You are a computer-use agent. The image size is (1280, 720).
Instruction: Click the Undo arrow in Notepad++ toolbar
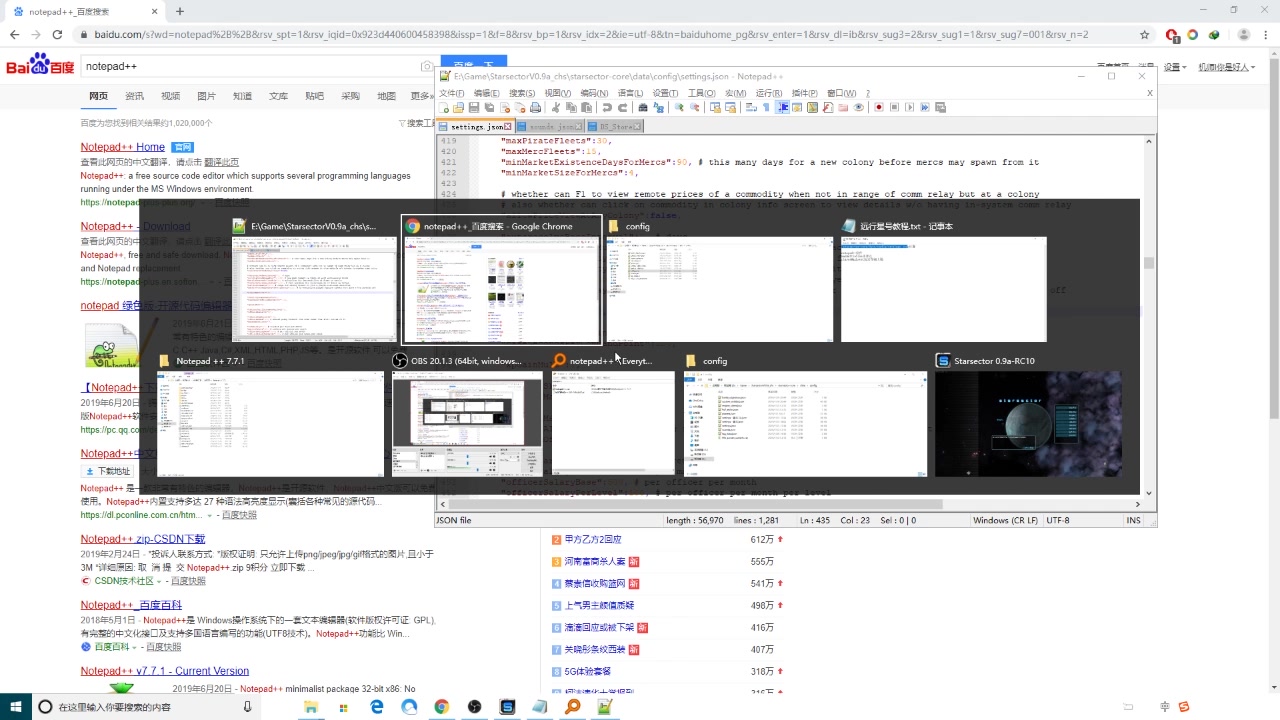click(607, 107)
